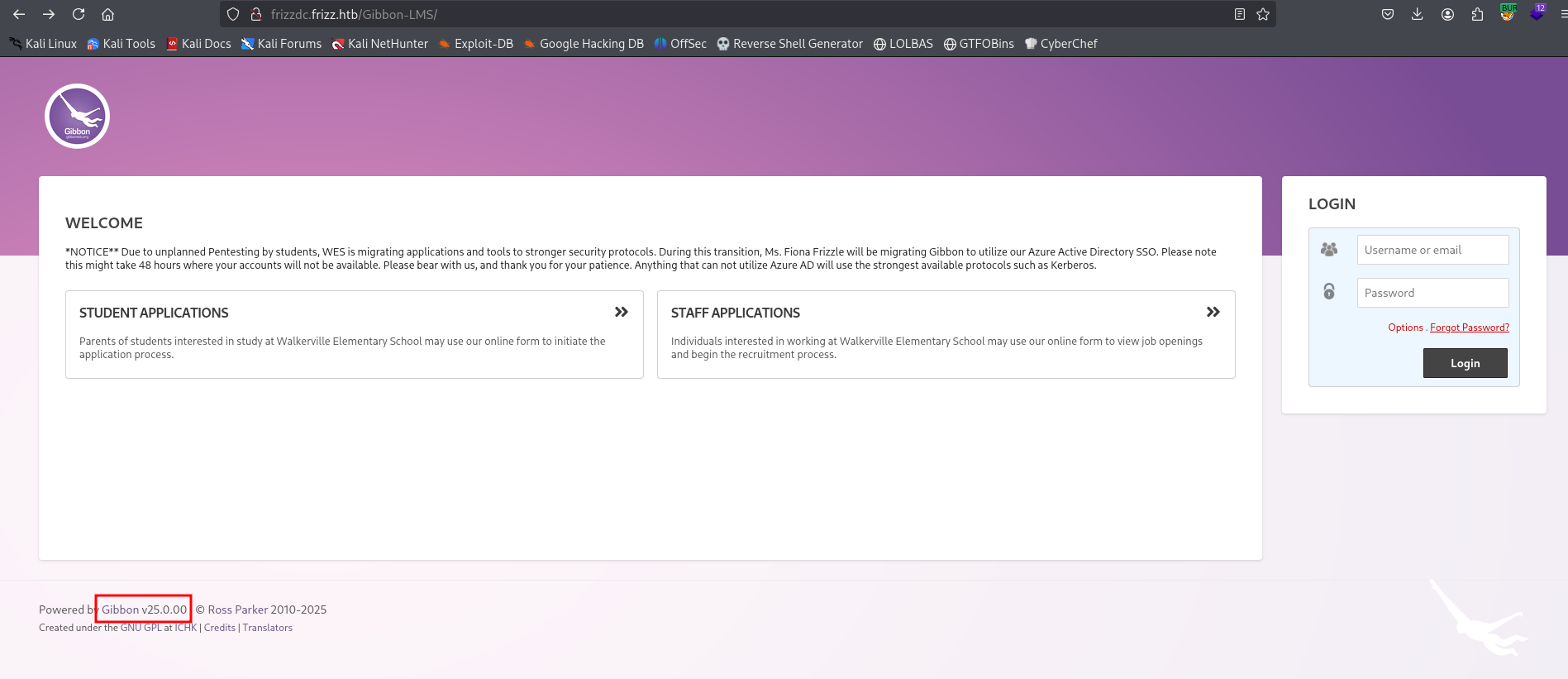The image size is (1568, 679).
Task: Show login Options
Action: [1405, 328]
